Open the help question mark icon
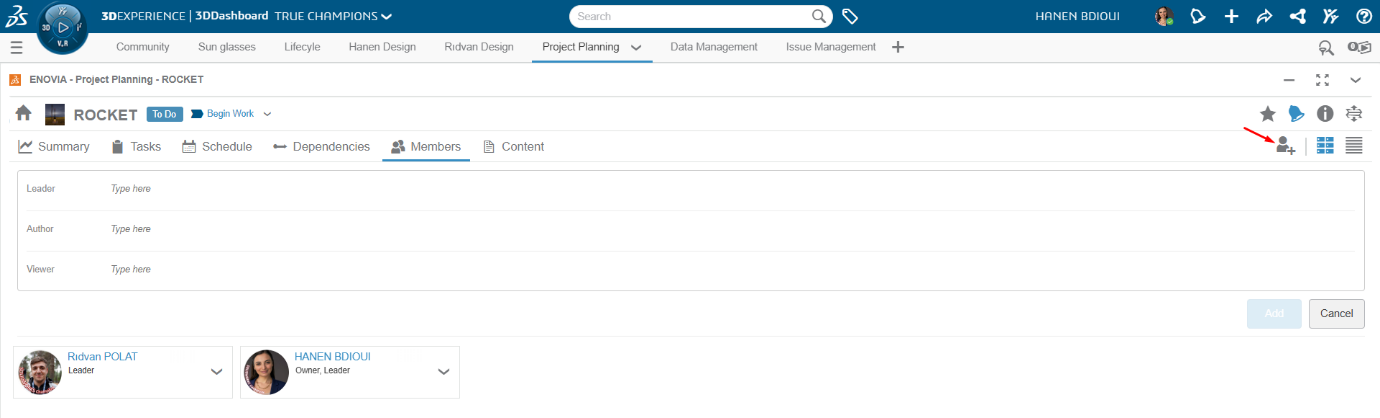 point(1363,16)
